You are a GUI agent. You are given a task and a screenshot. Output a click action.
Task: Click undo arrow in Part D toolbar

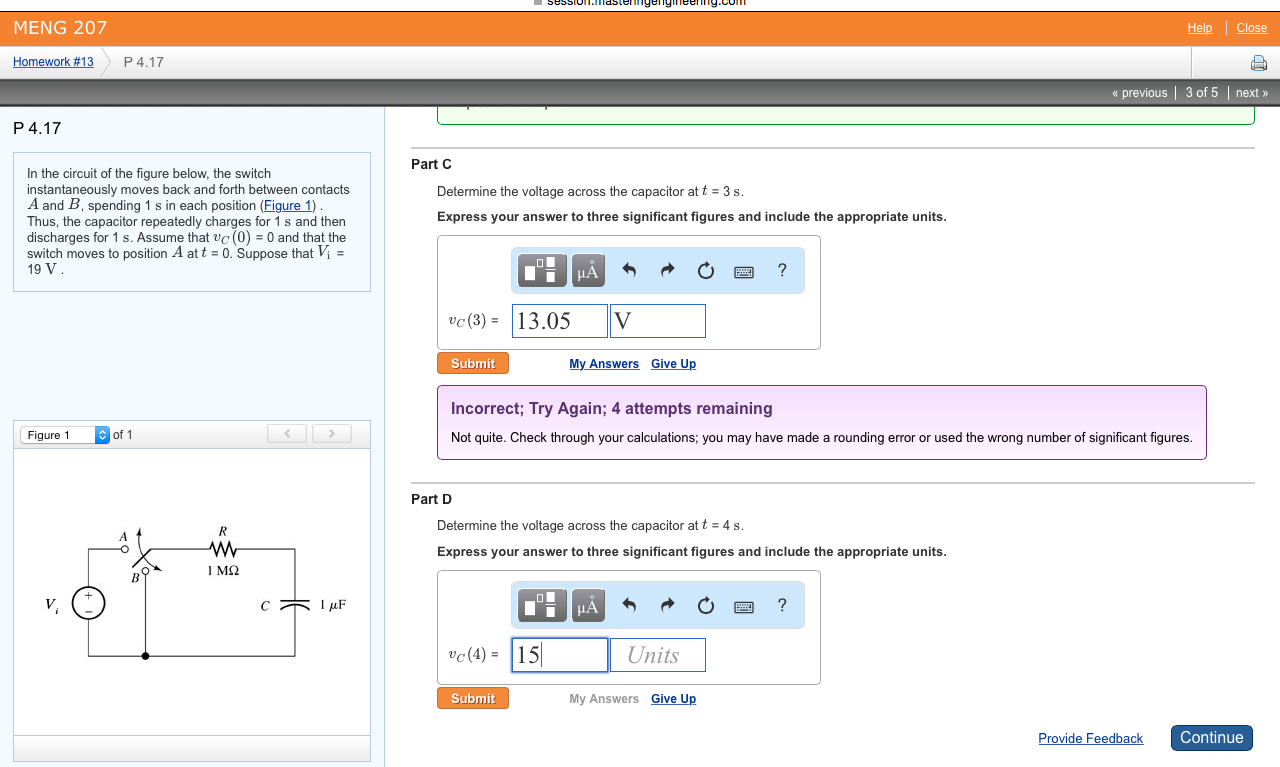click(x=629, y=605)
